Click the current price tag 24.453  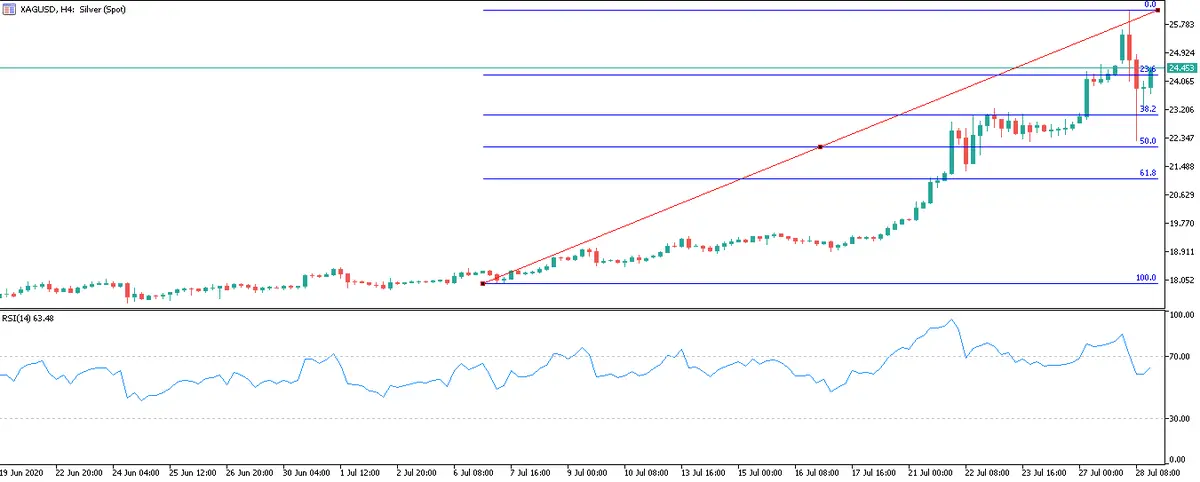(1182, 68)
